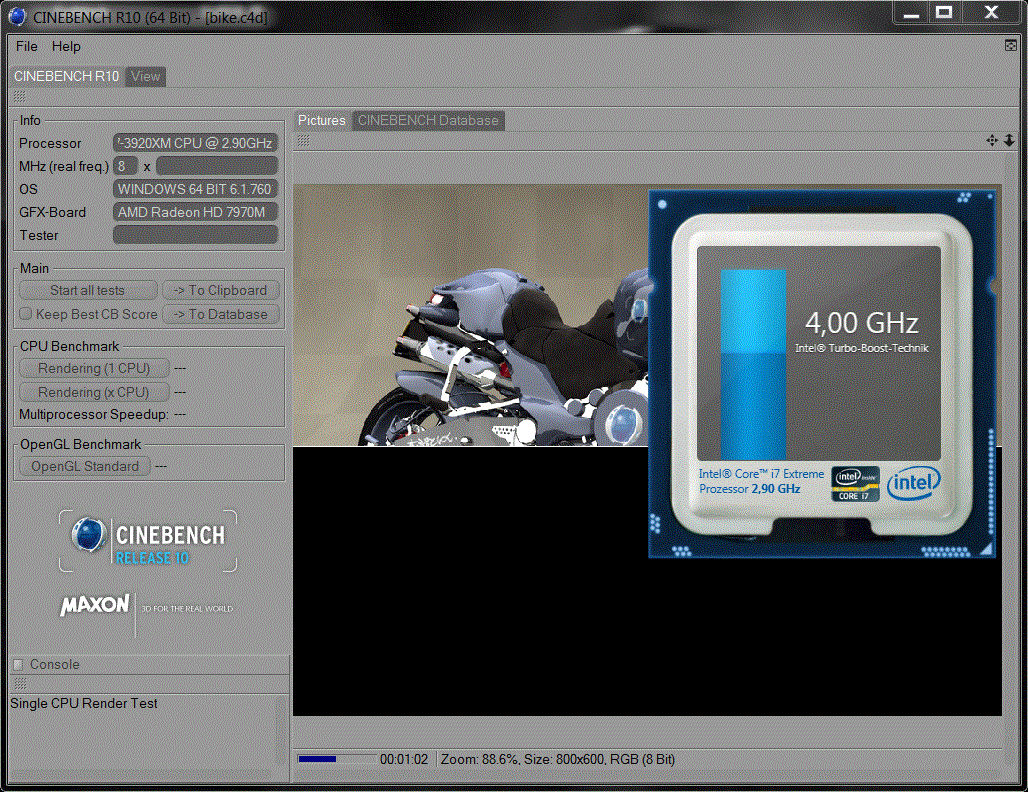Click the MHz real frequency field

tap(217, 166)
